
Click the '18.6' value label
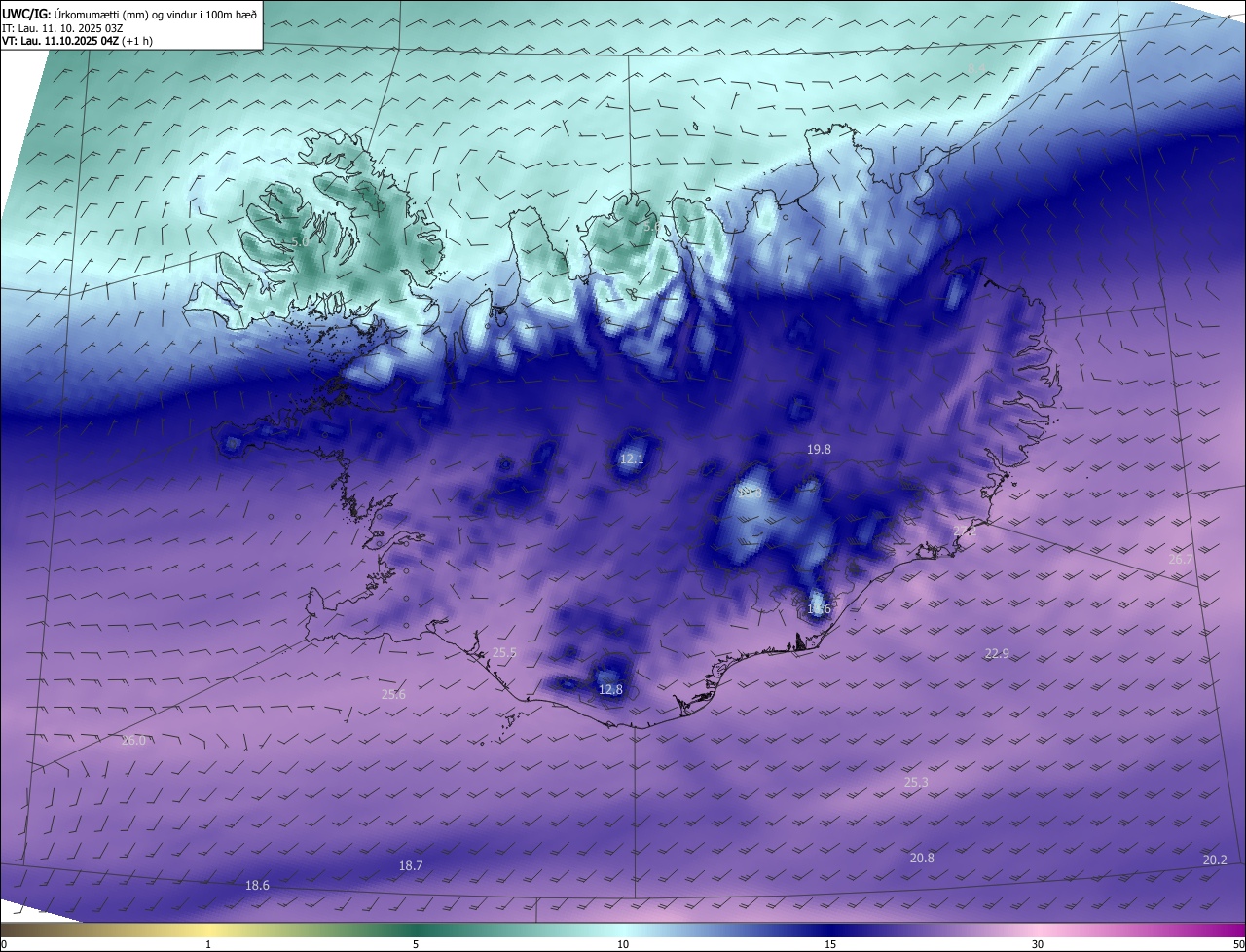pyautogui.click(x=257, y=885)
